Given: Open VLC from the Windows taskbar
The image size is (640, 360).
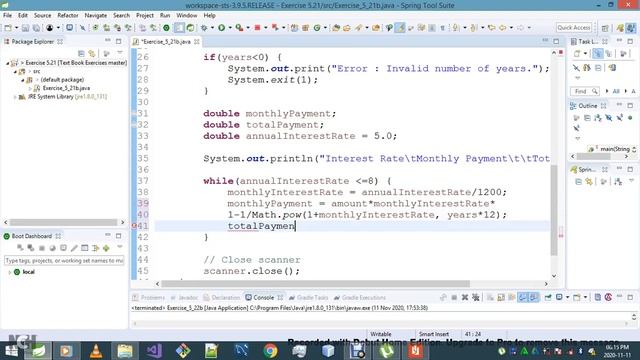Looking at the screenshot, I should coord(96,351).
